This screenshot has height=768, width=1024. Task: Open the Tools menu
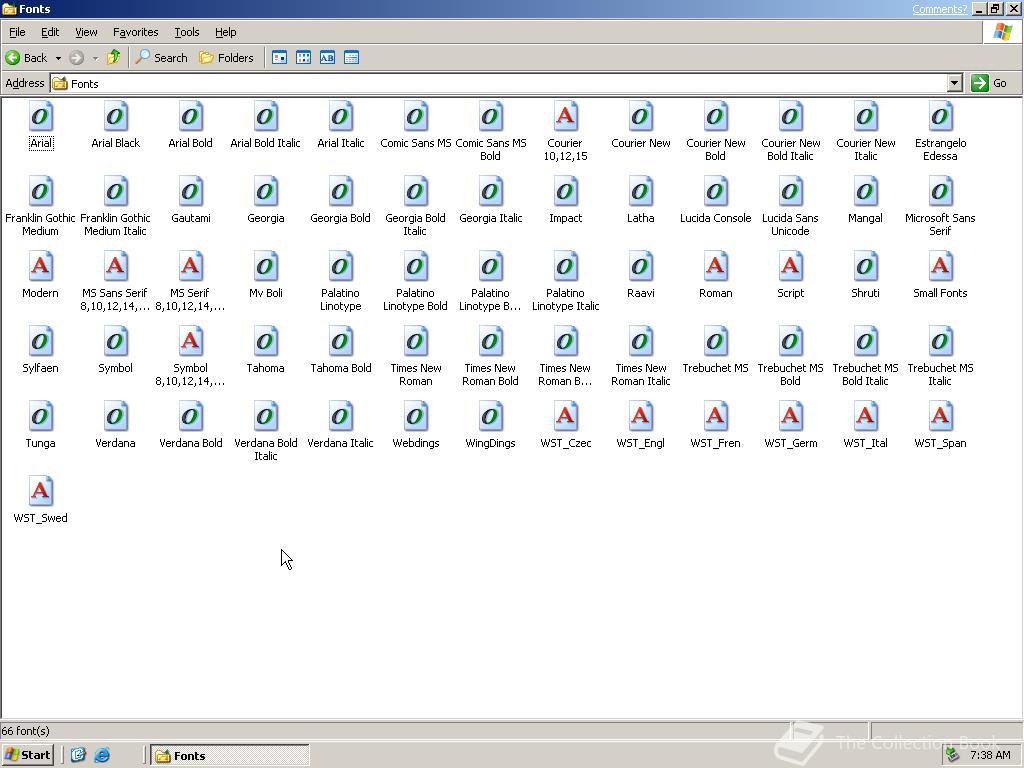pos(186,32)
